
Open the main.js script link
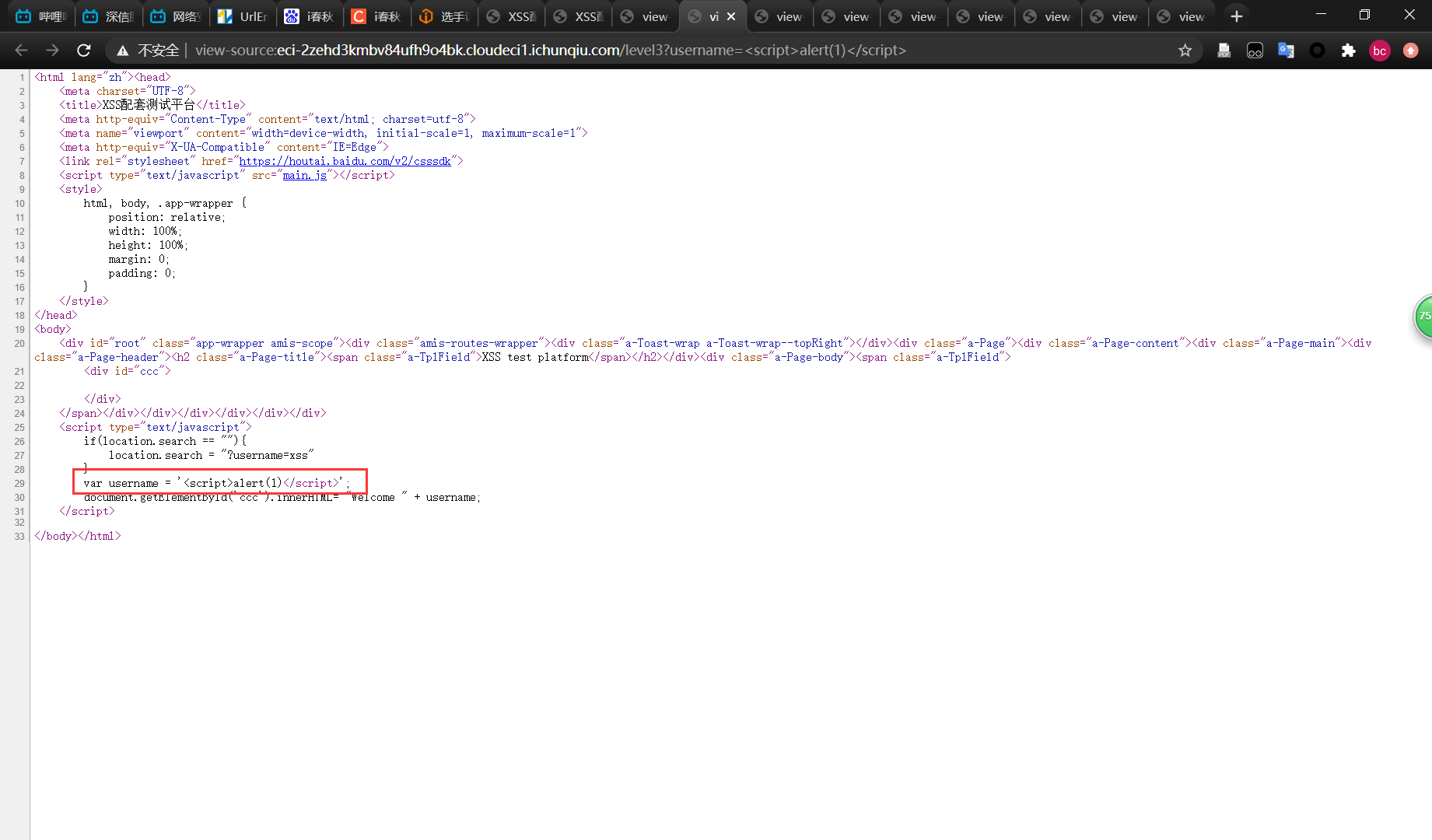point(304,175)
